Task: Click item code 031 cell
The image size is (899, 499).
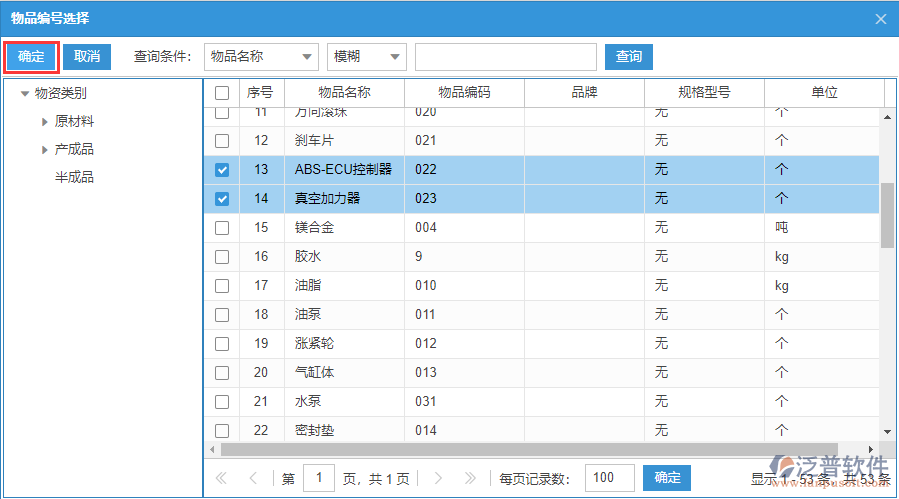Action: tap(464, 401)
